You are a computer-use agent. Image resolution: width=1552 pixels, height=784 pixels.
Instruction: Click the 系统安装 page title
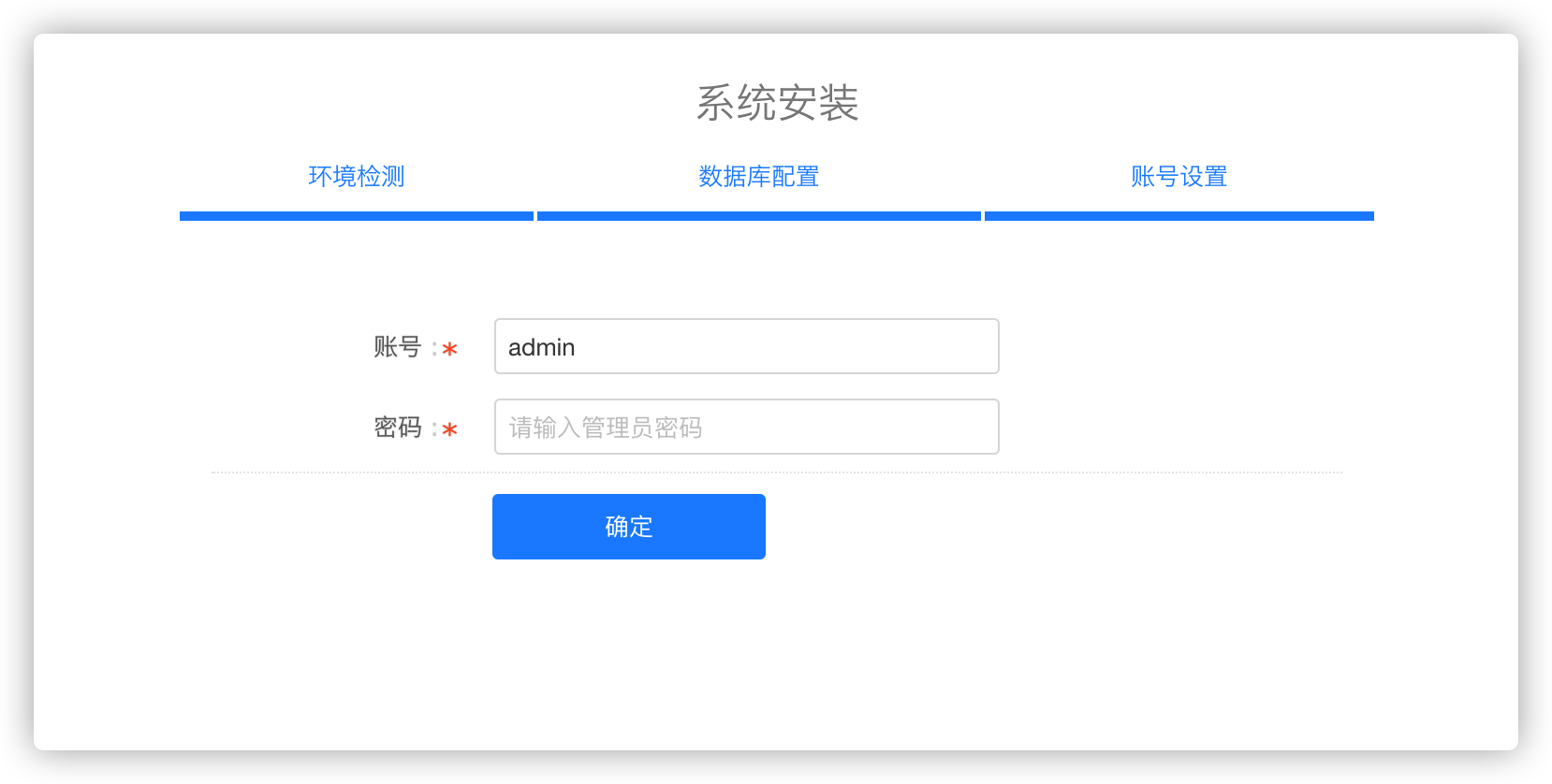(777, 103)
